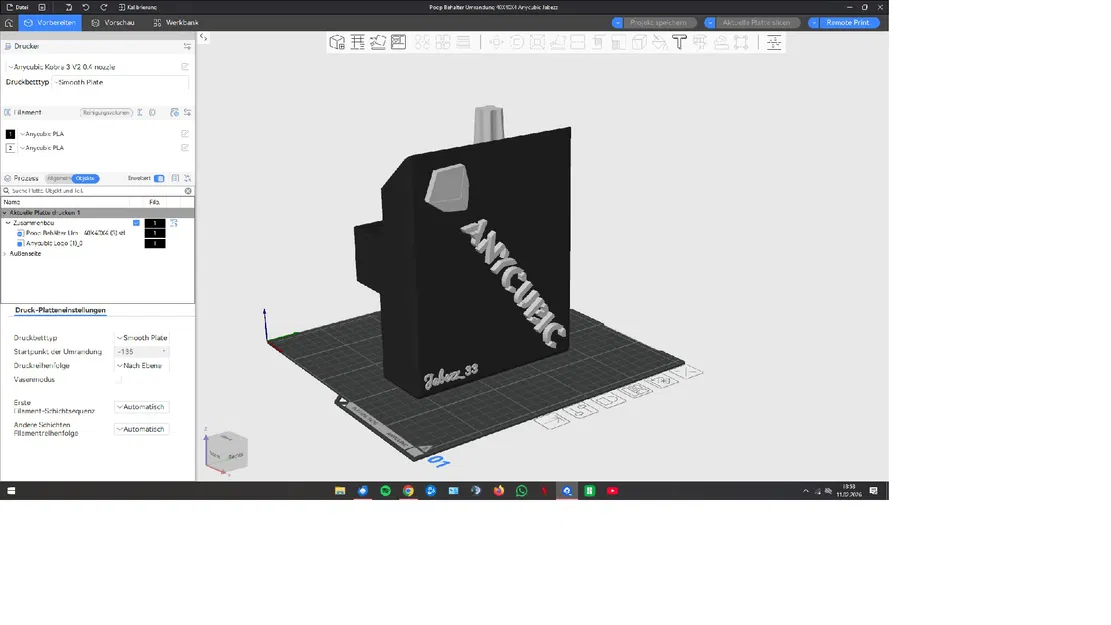Switch the Prozess view to Allgemein
Image resolution: width=1111 pixels, height=625 pixels.
(58, 177)
